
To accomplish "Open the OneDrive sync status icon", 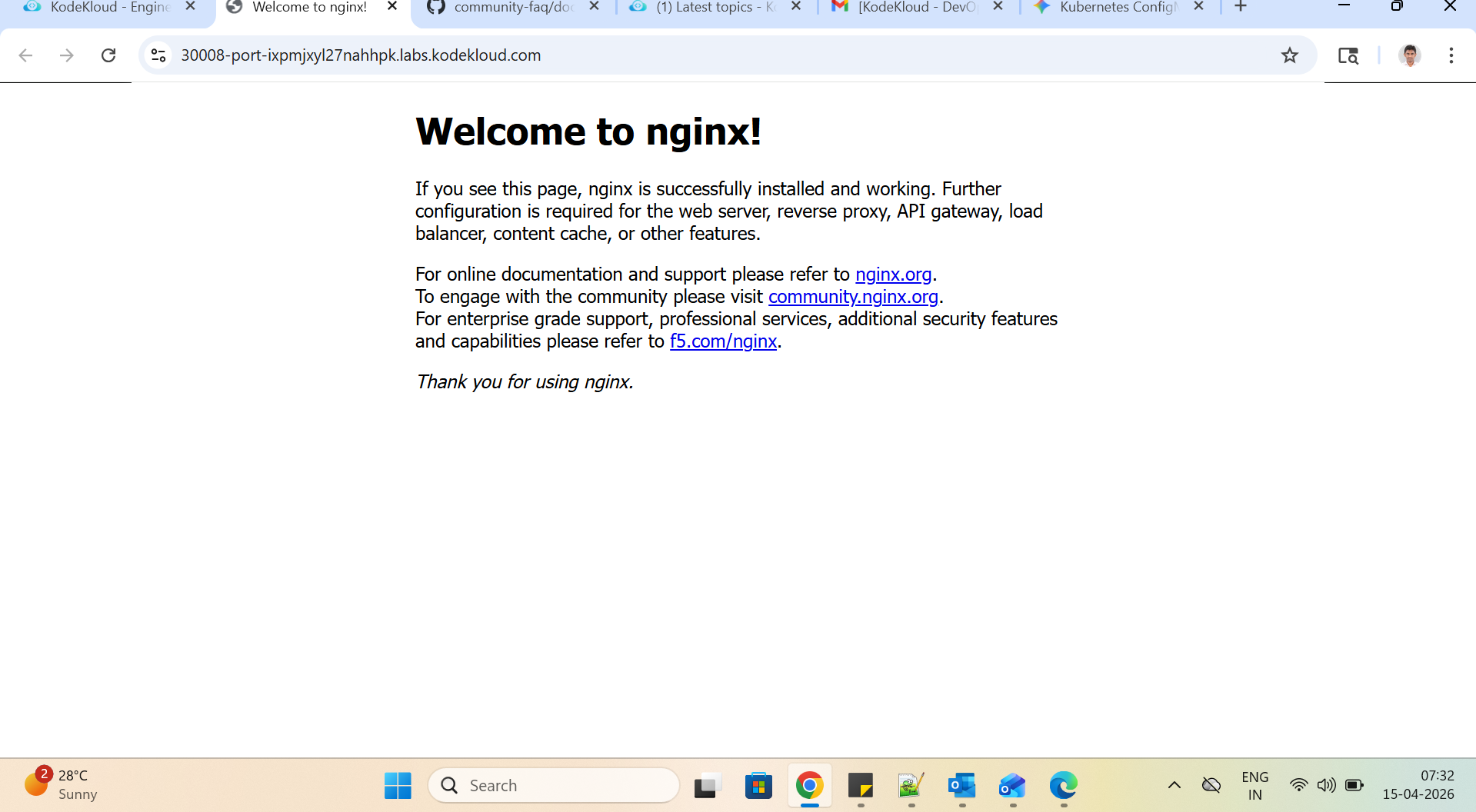I will click(1211, 785).
